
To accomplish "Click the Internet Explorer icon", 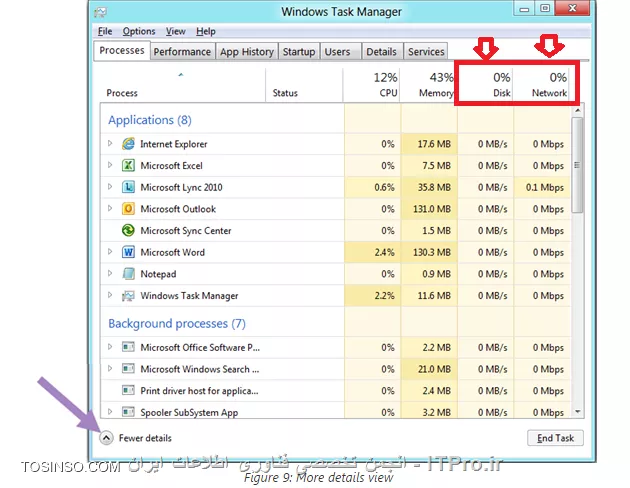I will [128, 144].
